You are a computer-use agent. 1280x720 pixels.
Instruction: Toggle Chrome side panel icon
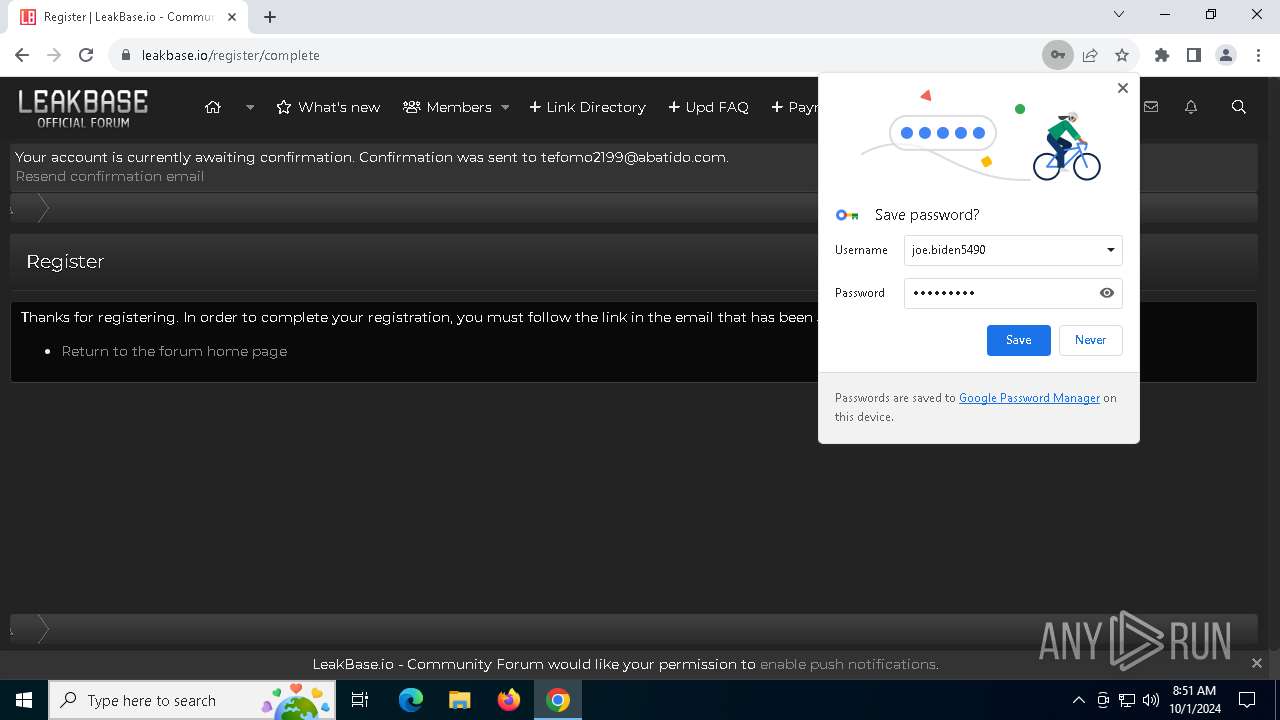(x=1194, y=55)
